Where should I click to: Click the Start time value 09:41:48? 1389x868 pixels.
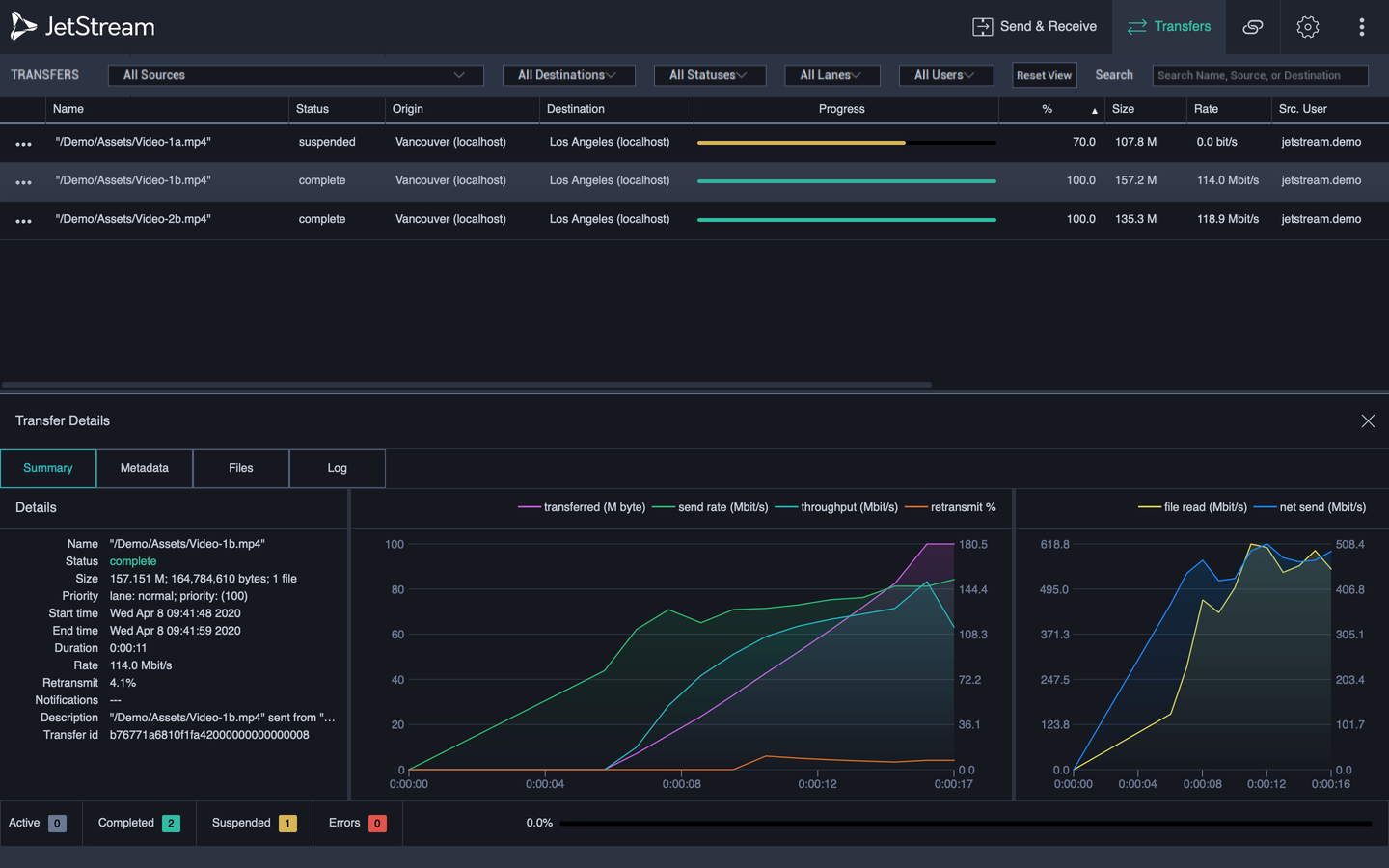176,613
